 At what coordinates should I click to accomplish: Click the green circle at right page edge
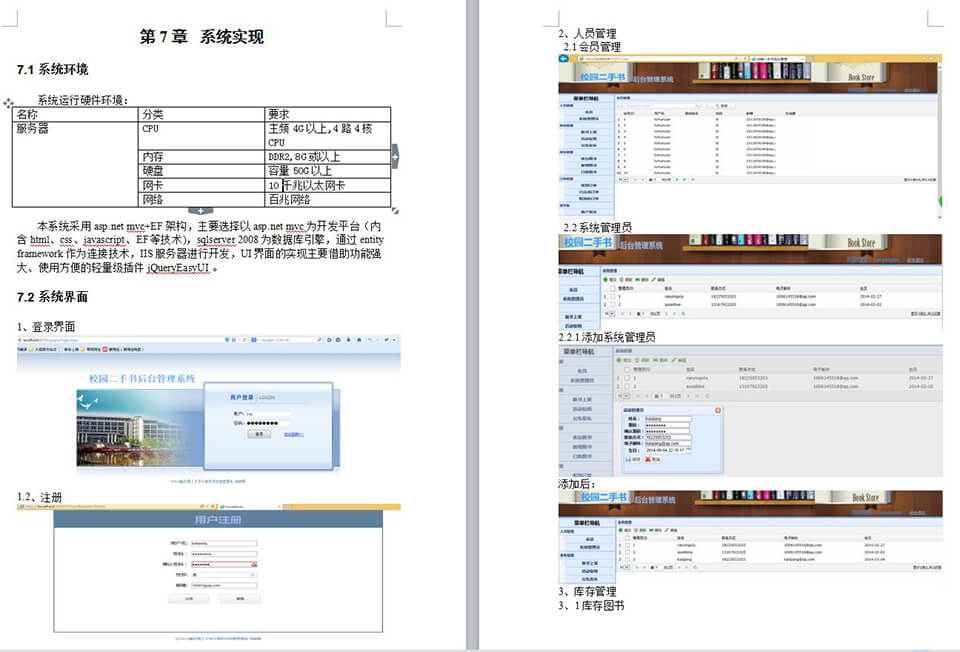coord(940,201)
